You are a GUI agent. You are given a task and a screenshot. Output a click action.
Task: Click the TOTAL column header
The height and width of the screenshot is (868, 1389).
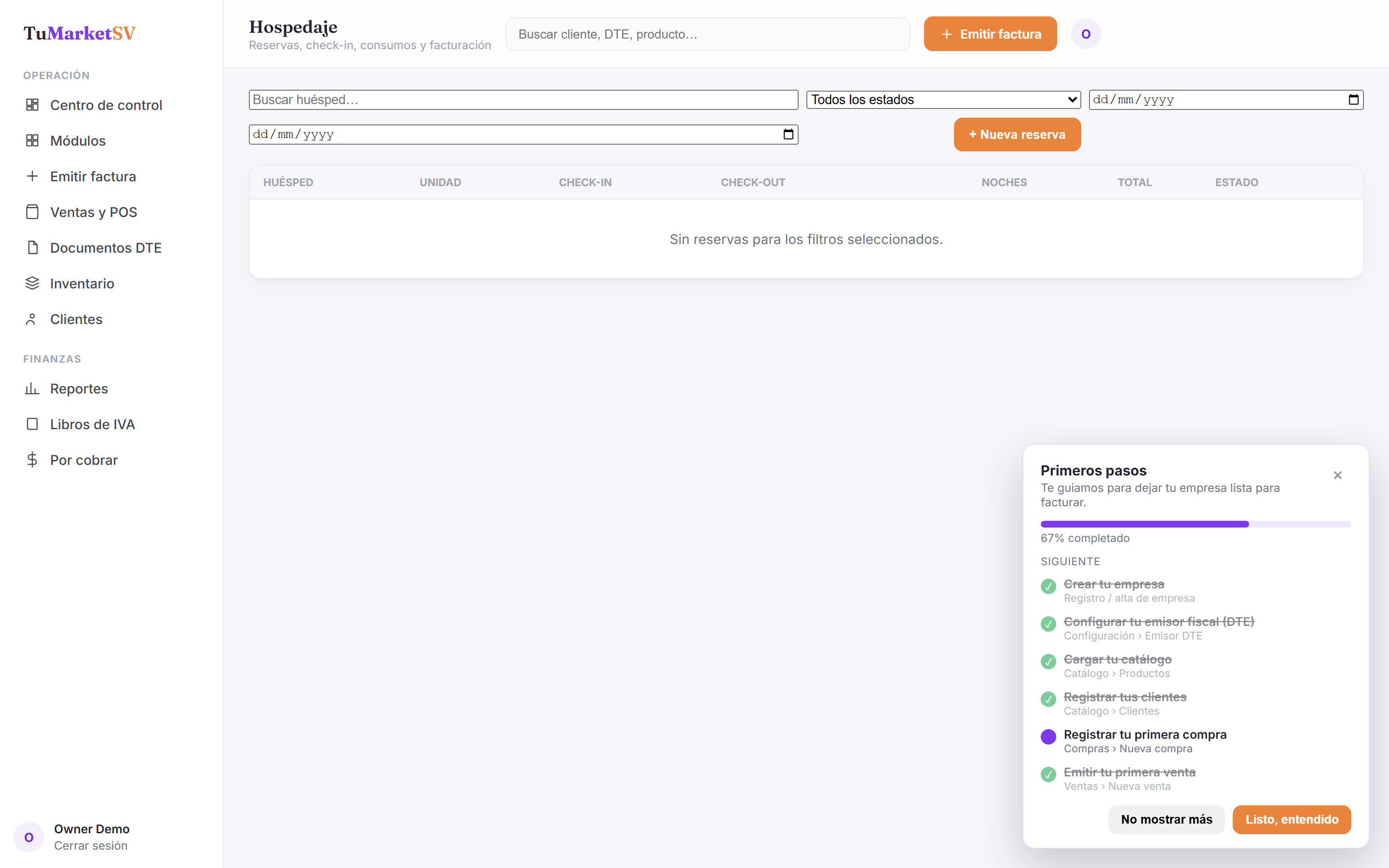click(x=1134, y=183)
